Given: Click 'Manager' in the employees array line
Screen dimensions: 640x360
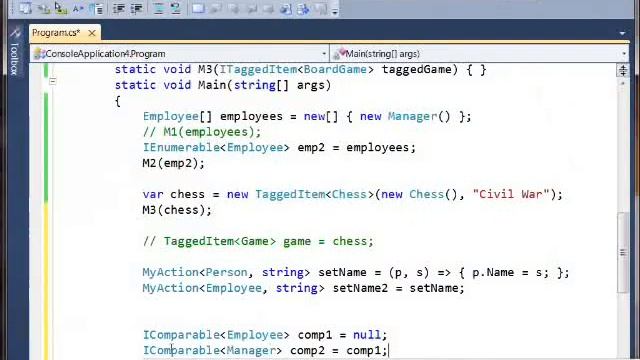Looking at the screenshot, I should [x=412, y=116].
